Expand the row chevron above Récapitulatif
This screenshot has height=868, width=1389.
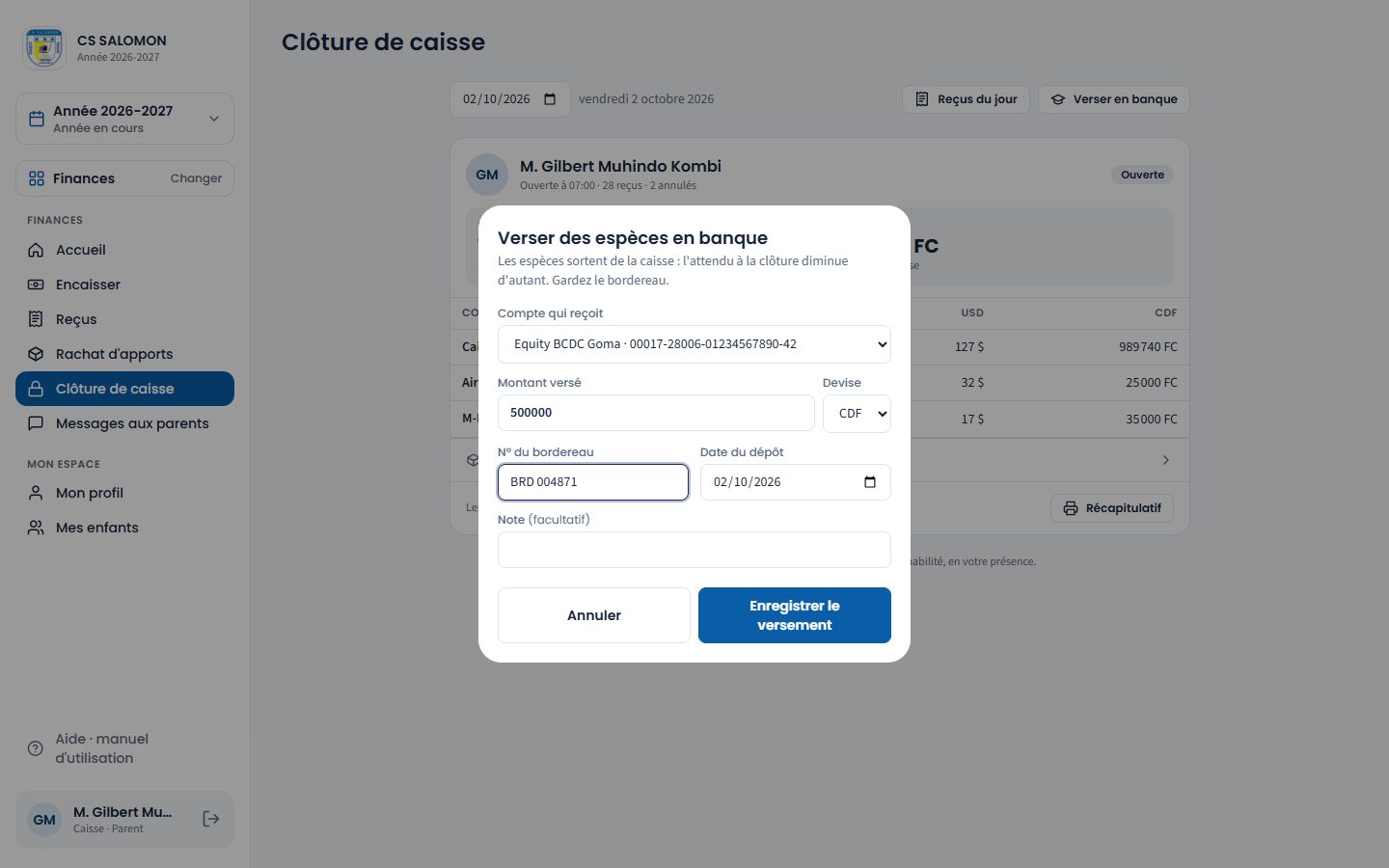pyautogui.click(x=1166, y=460)
